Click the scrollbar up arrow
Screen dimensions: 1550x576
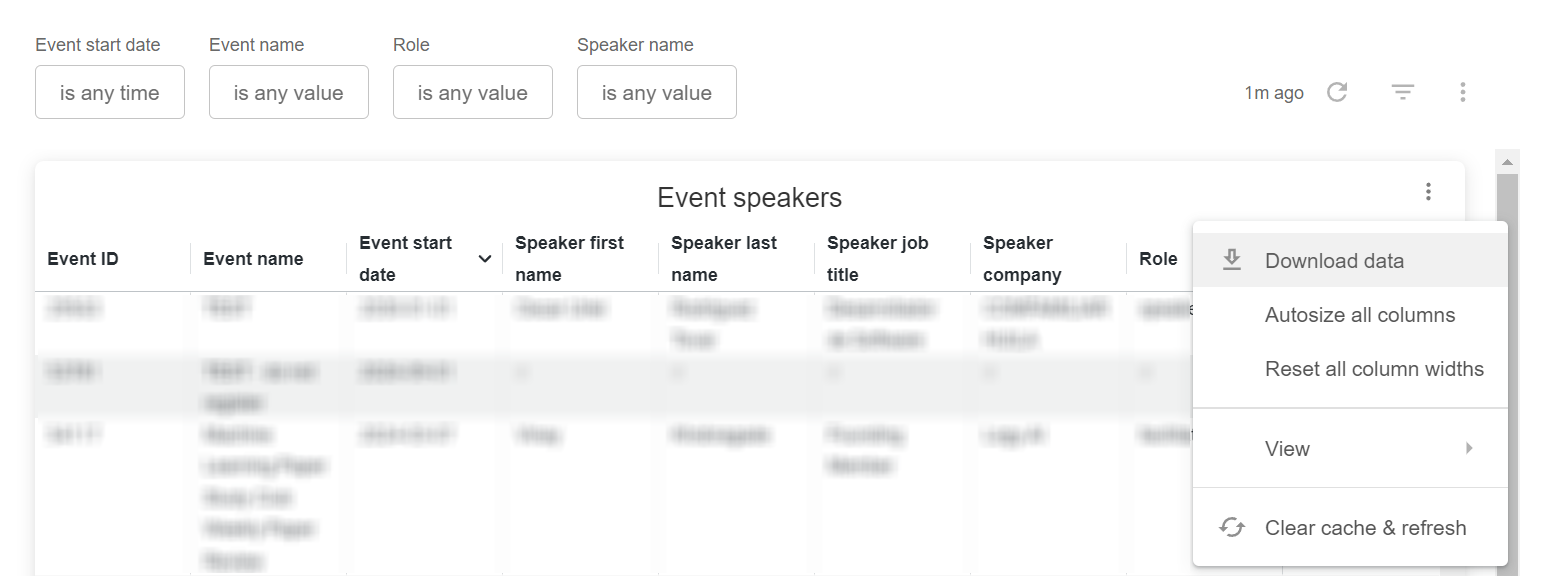tap(1507, 161)
